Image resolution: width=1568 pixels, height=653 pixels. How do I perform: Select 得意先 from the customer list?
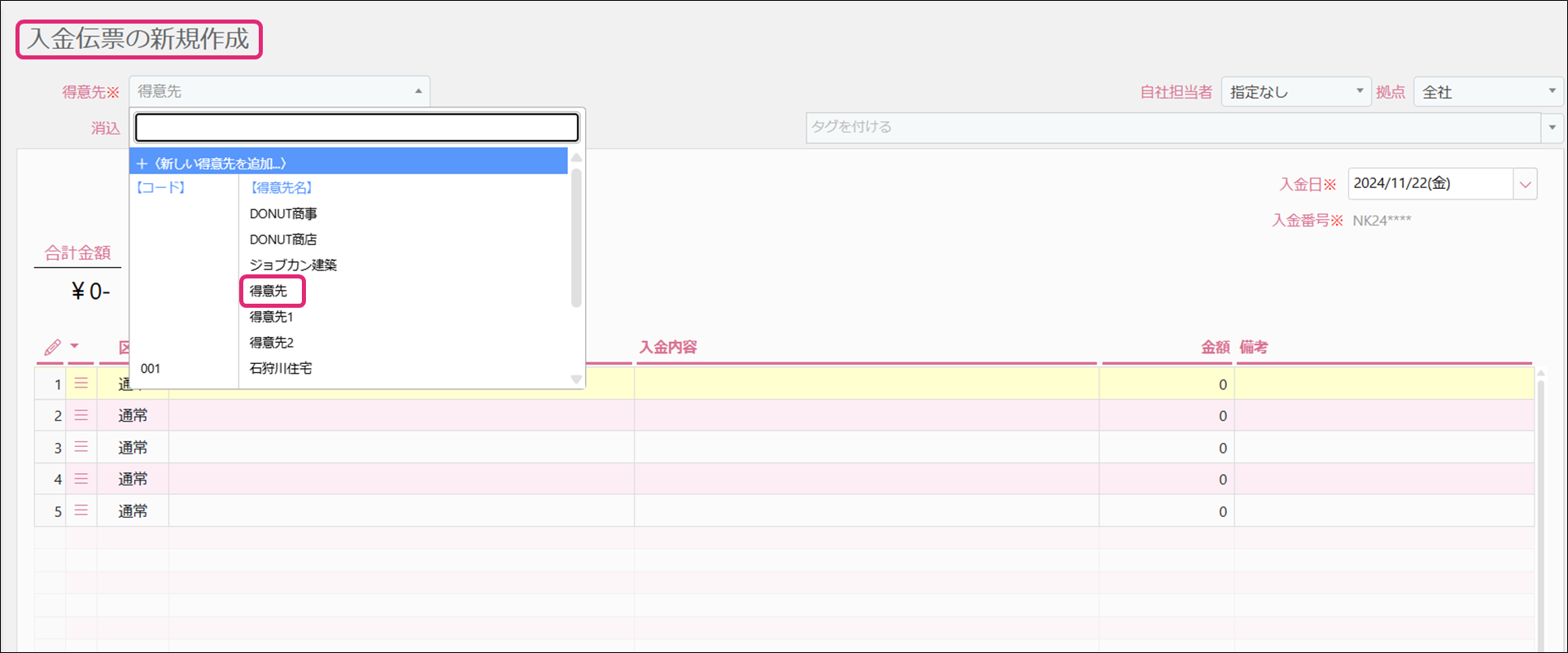click(269, 291)
